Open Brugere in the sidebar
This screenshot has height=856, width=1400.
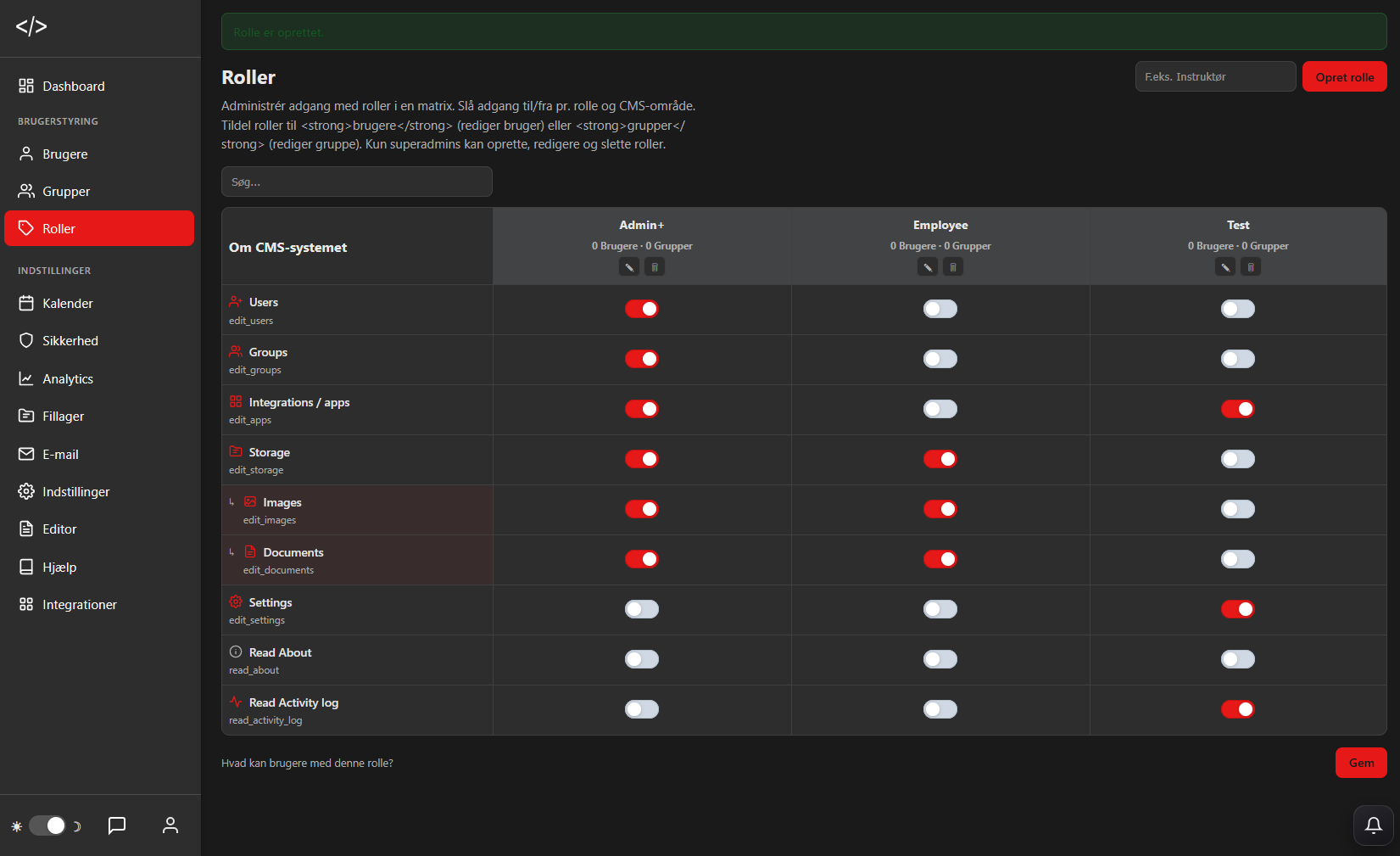pos(99,154)
